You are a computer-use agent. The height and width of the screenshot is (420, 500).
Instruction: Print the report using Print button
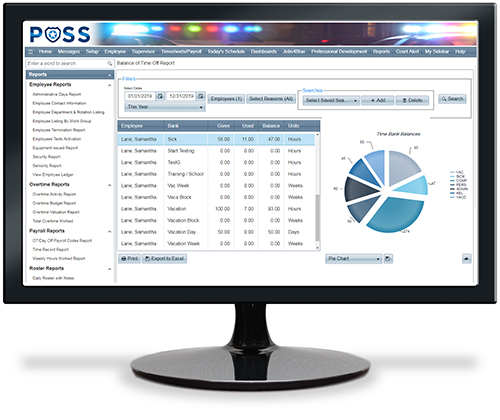[x=129, y=258]
